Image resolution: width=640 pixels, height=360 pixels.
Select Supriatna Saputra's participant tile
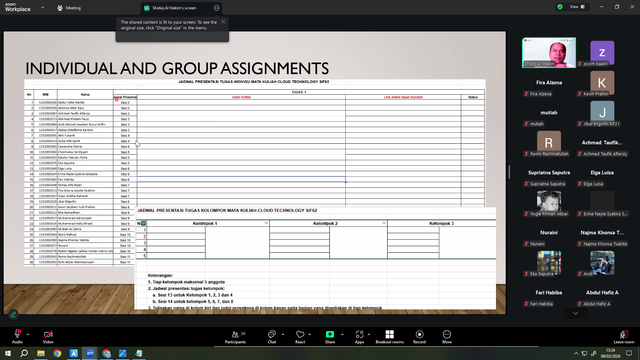click(x=549, y=173)
